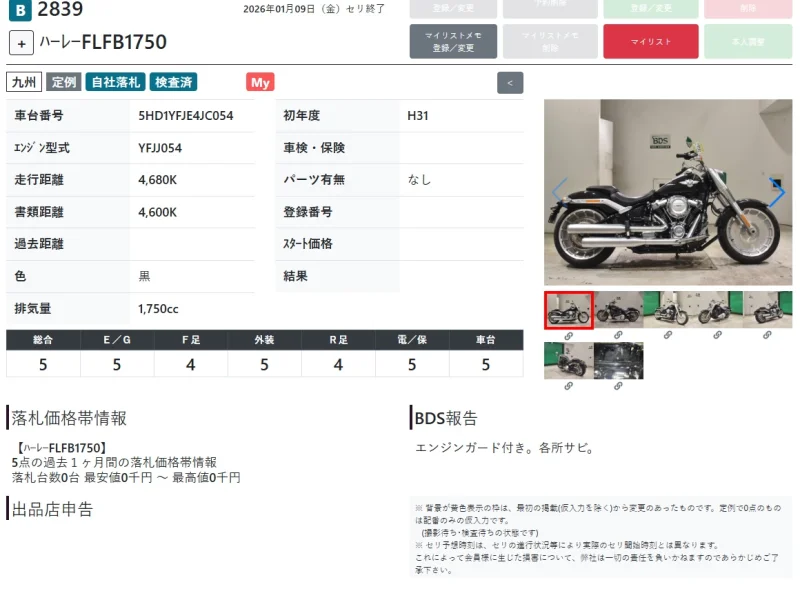Screen dimensions: 800x600
Task: Open the link icon under the second thumbnail
Action: 618,335
